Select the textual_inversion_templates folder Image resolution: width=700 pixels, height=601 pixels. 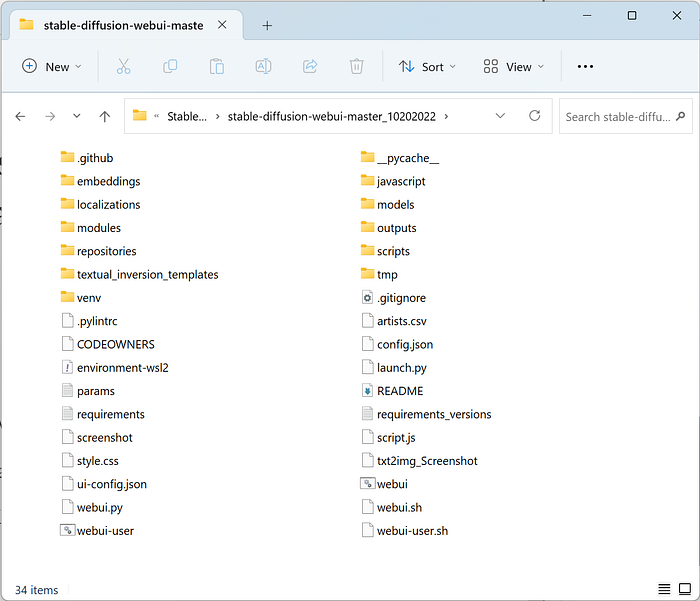coord(139,274)
